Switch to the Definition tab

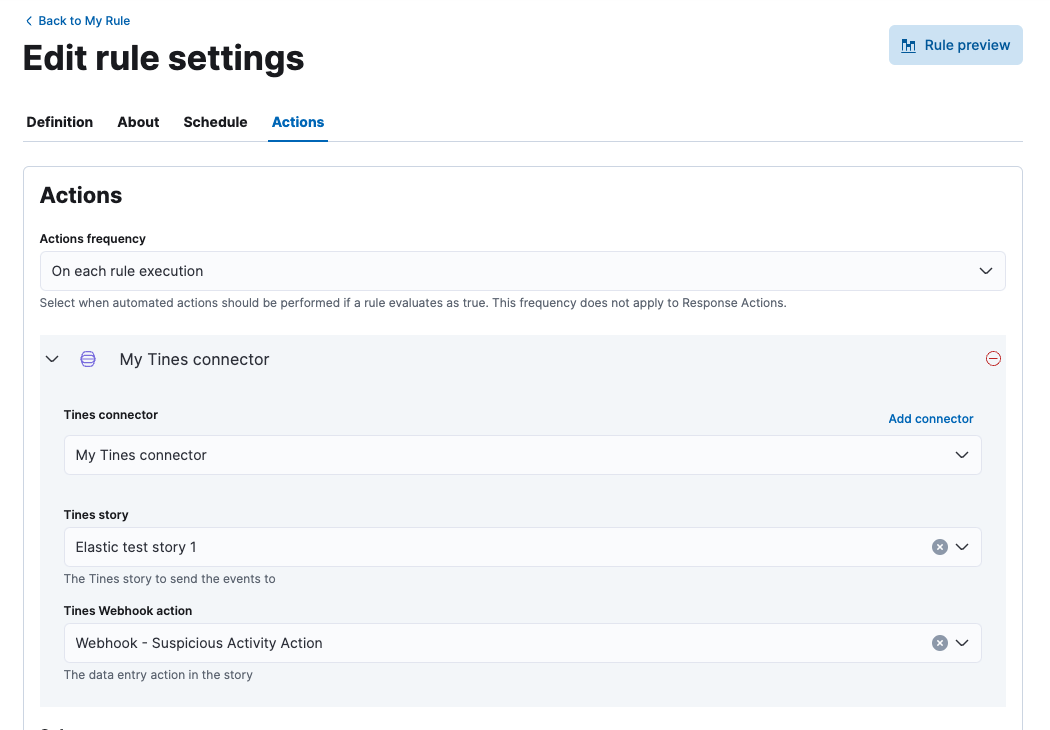(60, 122)
